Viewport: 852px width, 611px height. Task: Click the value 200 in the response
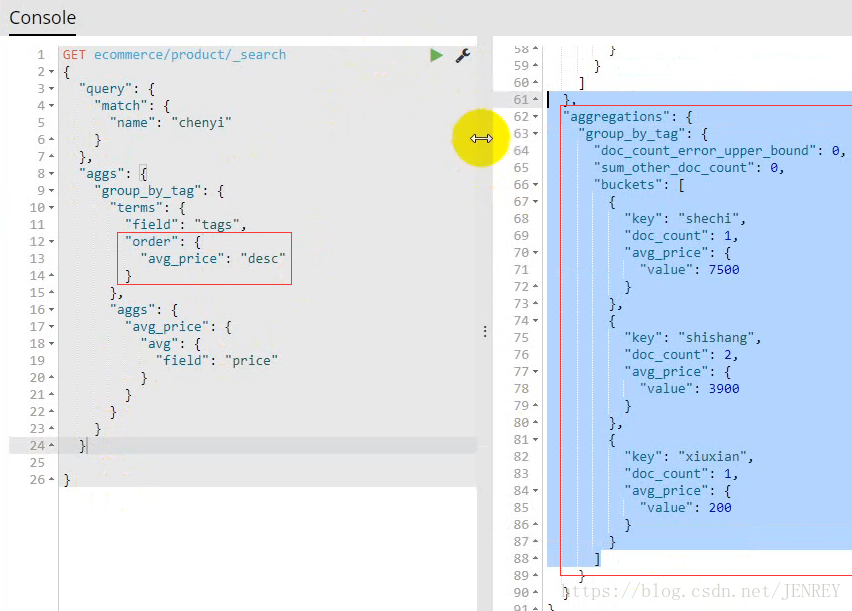pos(720,508)
